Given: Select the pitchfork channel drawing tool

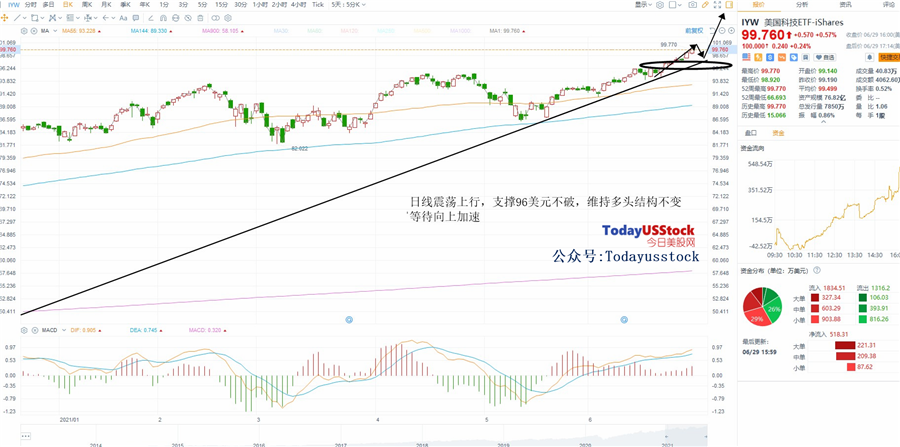Looking at the screenshot, I should pyautogui.click(x=52, y=18).
